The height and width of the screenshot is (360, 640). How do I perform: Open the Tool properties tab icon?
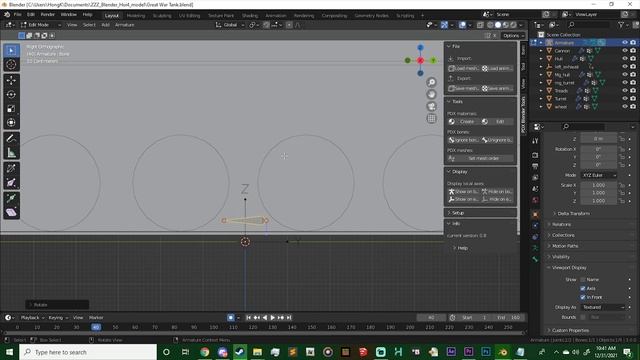click(535, 141)
